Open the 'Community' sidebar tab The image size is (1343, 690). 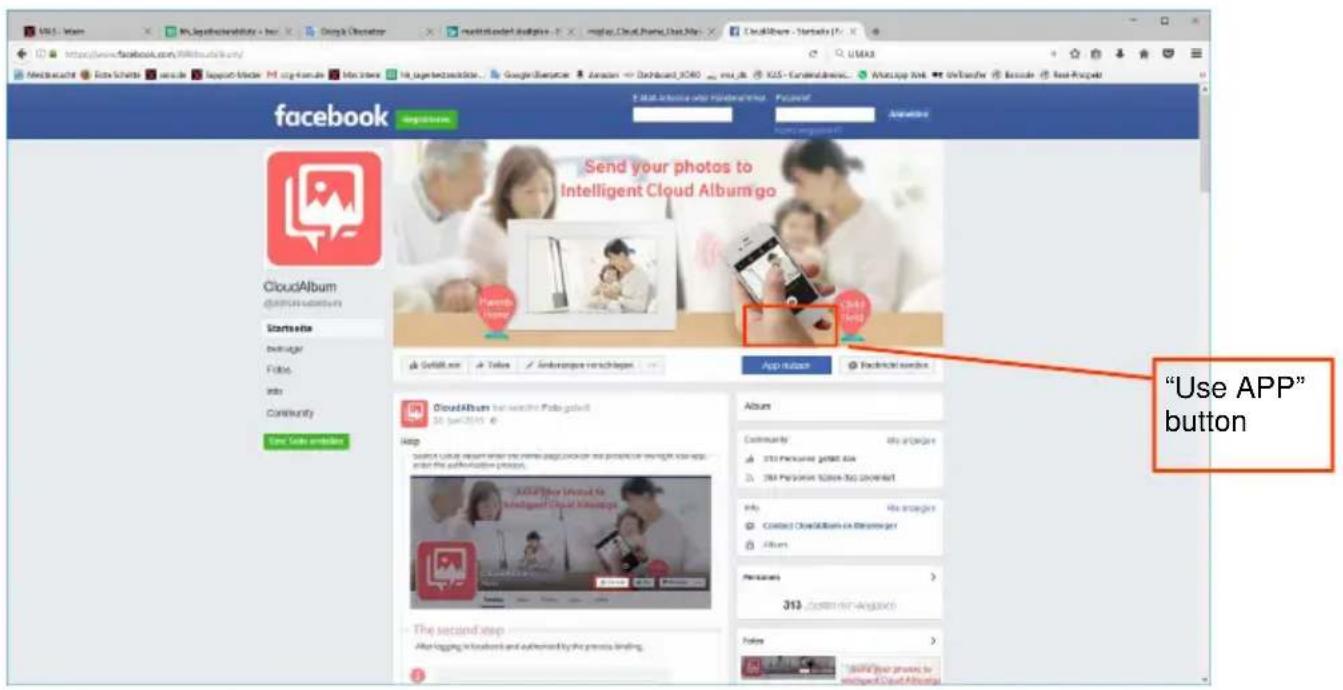290,413
